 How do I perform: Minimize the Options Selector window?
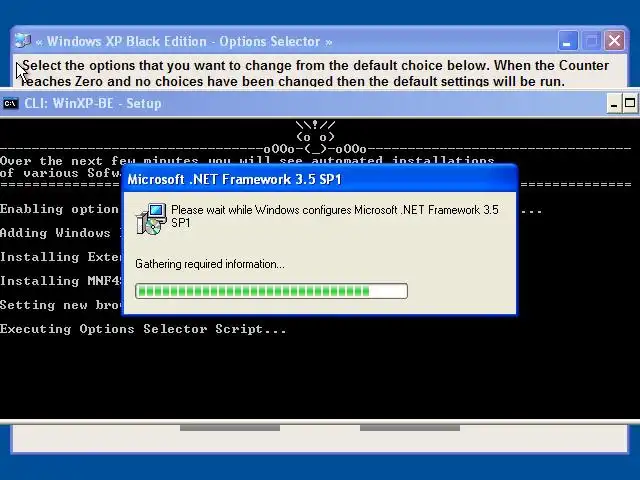567,41
